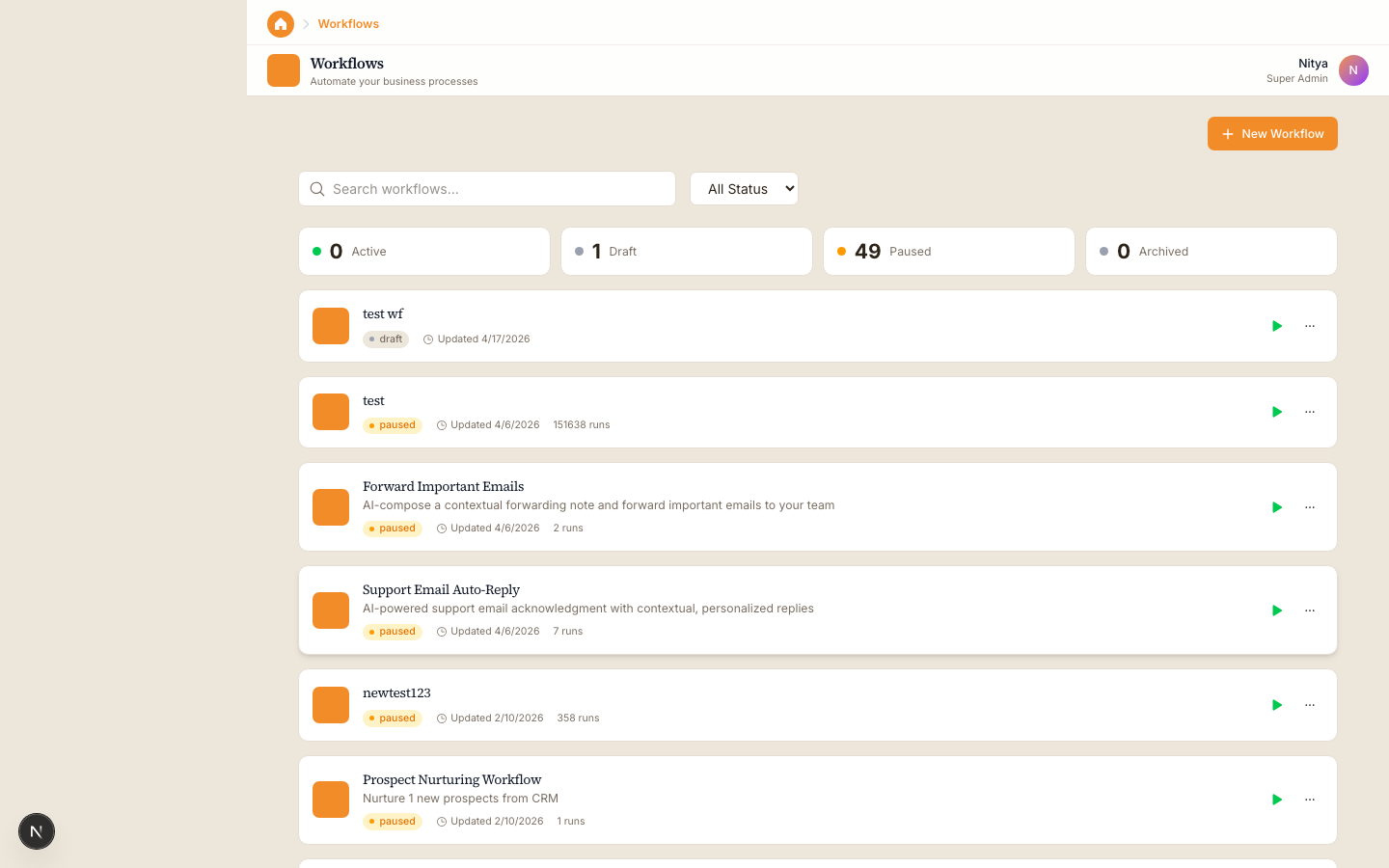Click the clock icon beside 'Updated 4/17/2026'

[x=429, y=339]
